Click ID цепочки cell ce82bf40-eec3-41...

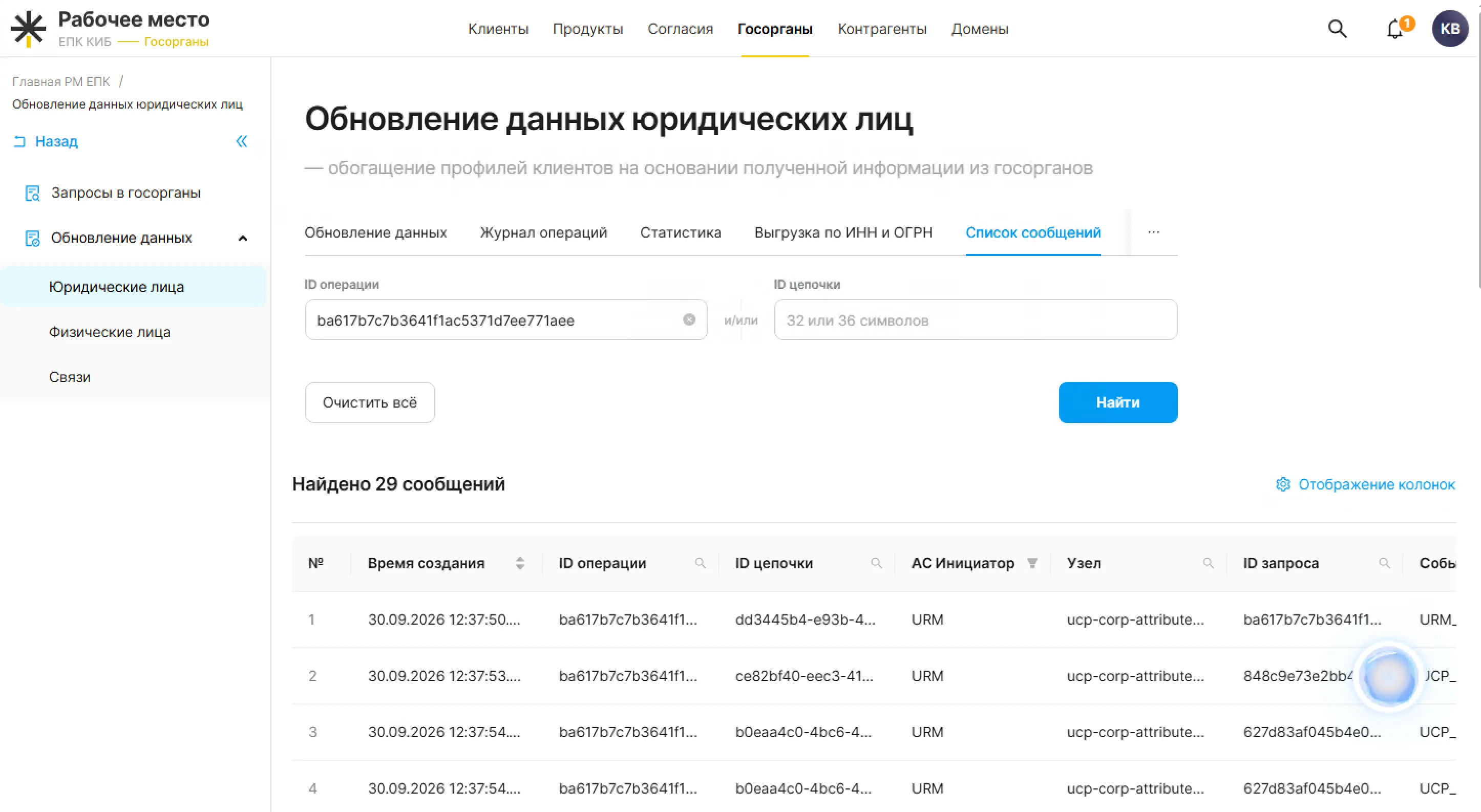(803, 676)
